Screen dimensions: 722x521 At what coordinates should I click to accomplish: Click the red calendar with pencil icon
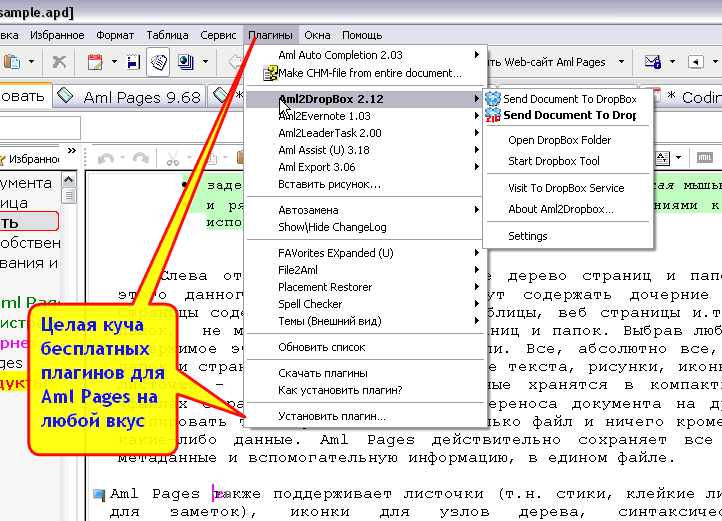point(95,61)
